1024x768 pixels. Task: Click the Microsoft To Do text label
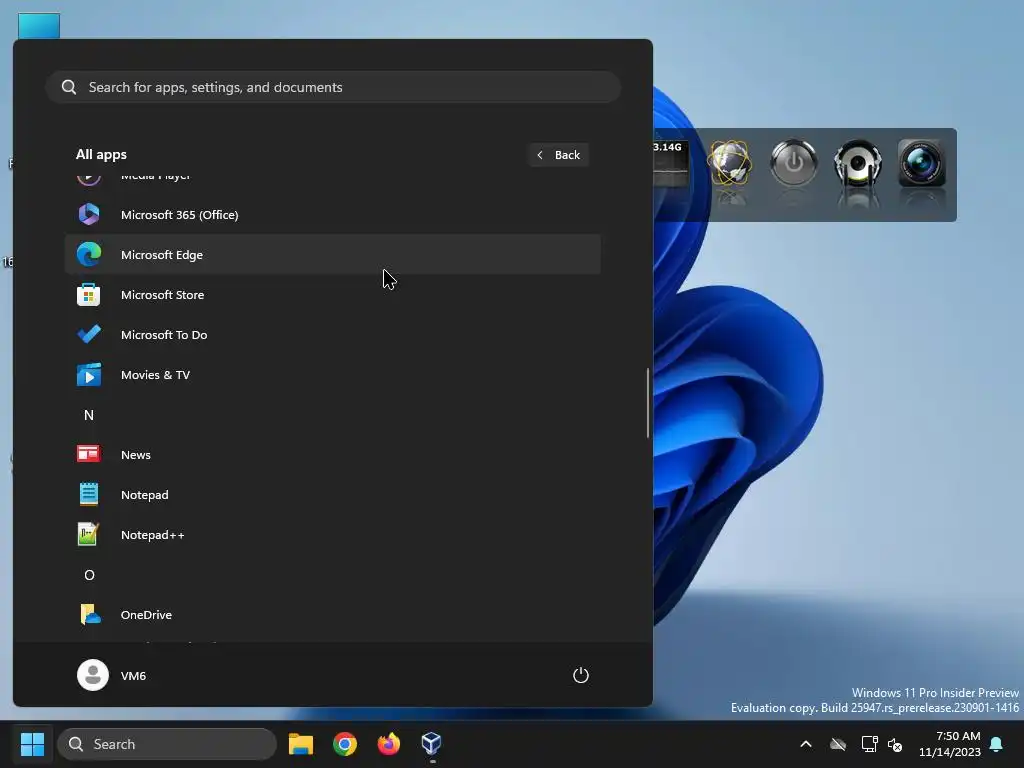164,334
